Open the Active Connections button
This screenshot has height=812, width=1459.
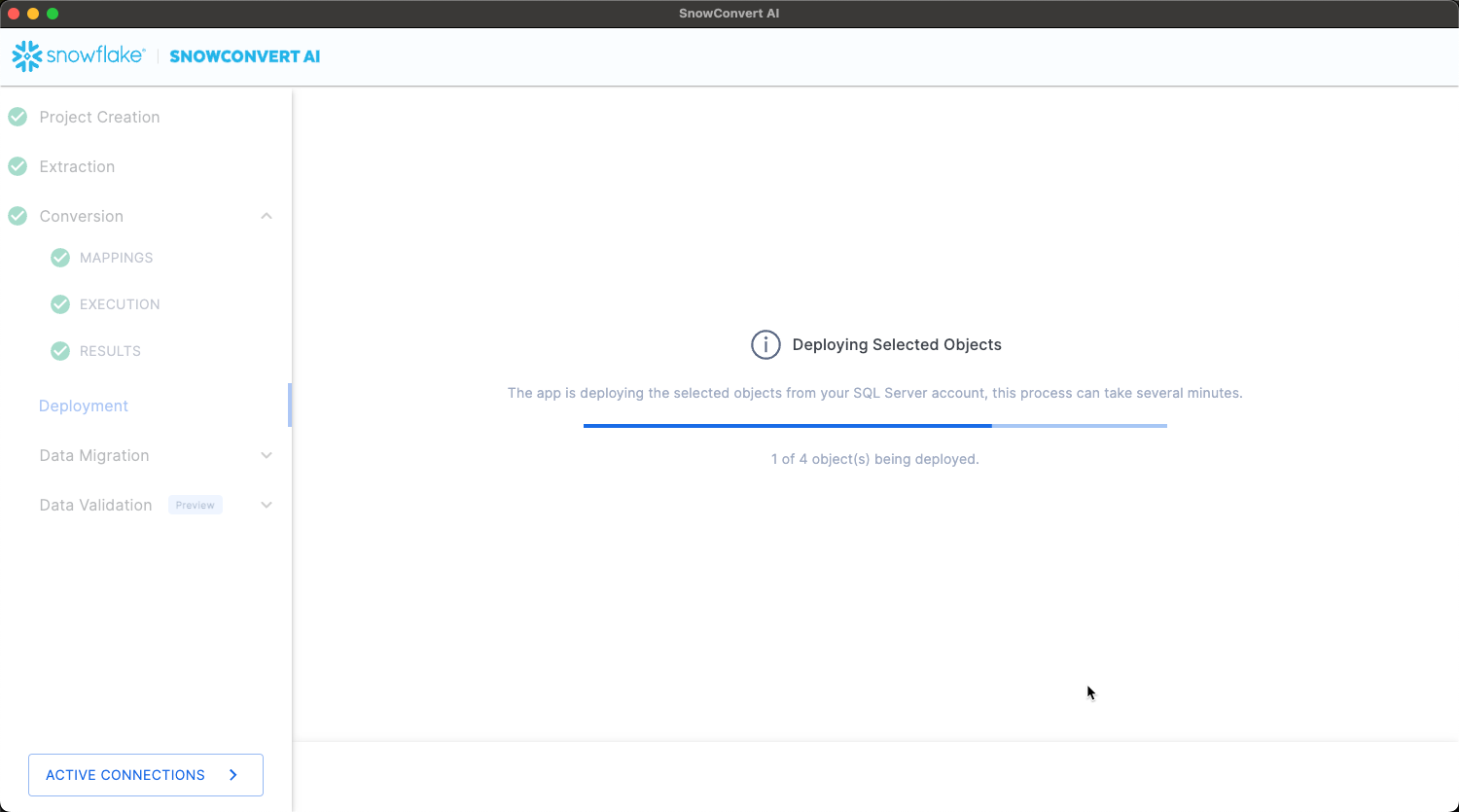(146, 775)
